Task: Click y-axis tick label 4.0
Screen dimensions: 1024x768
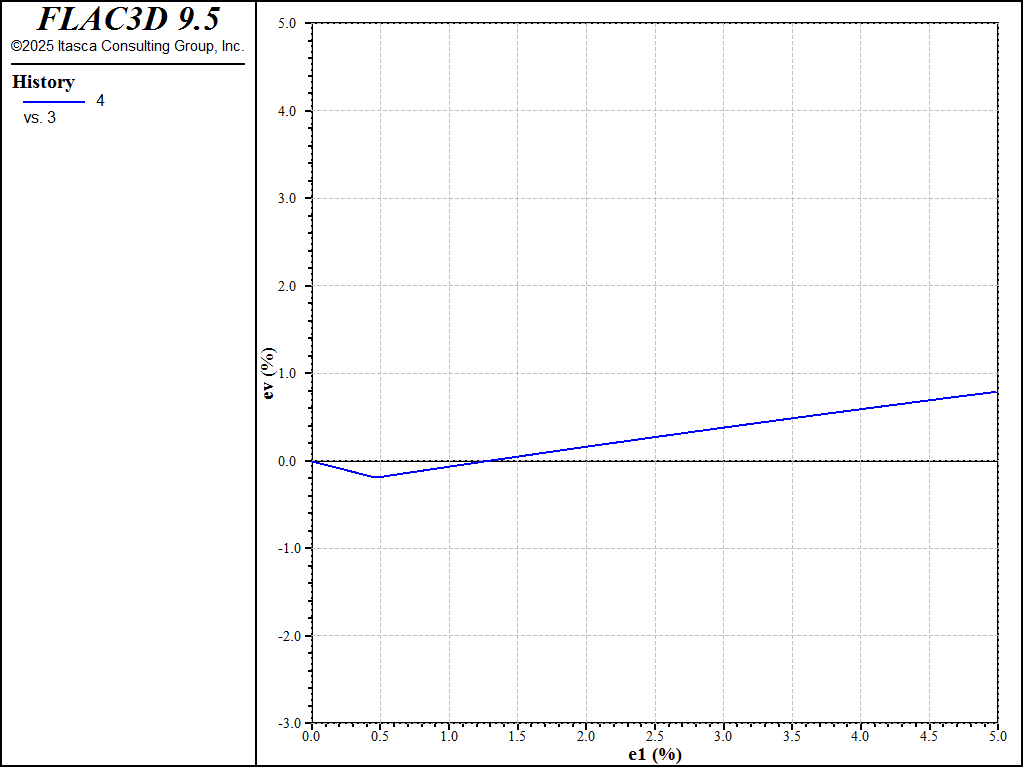Action: [287, 111]
